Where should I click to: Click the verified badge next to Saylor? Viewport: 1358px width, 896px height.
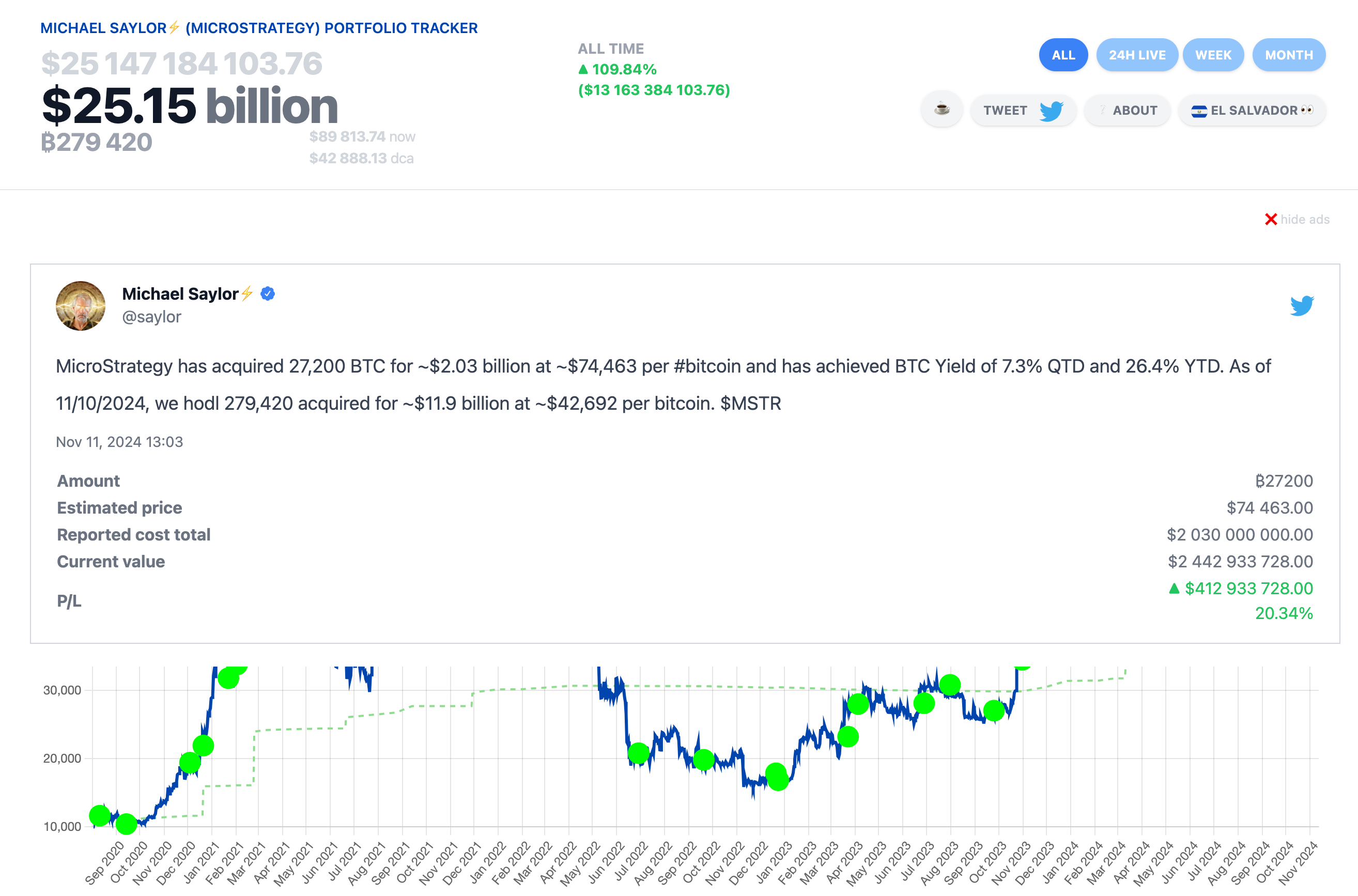(267, 293)
